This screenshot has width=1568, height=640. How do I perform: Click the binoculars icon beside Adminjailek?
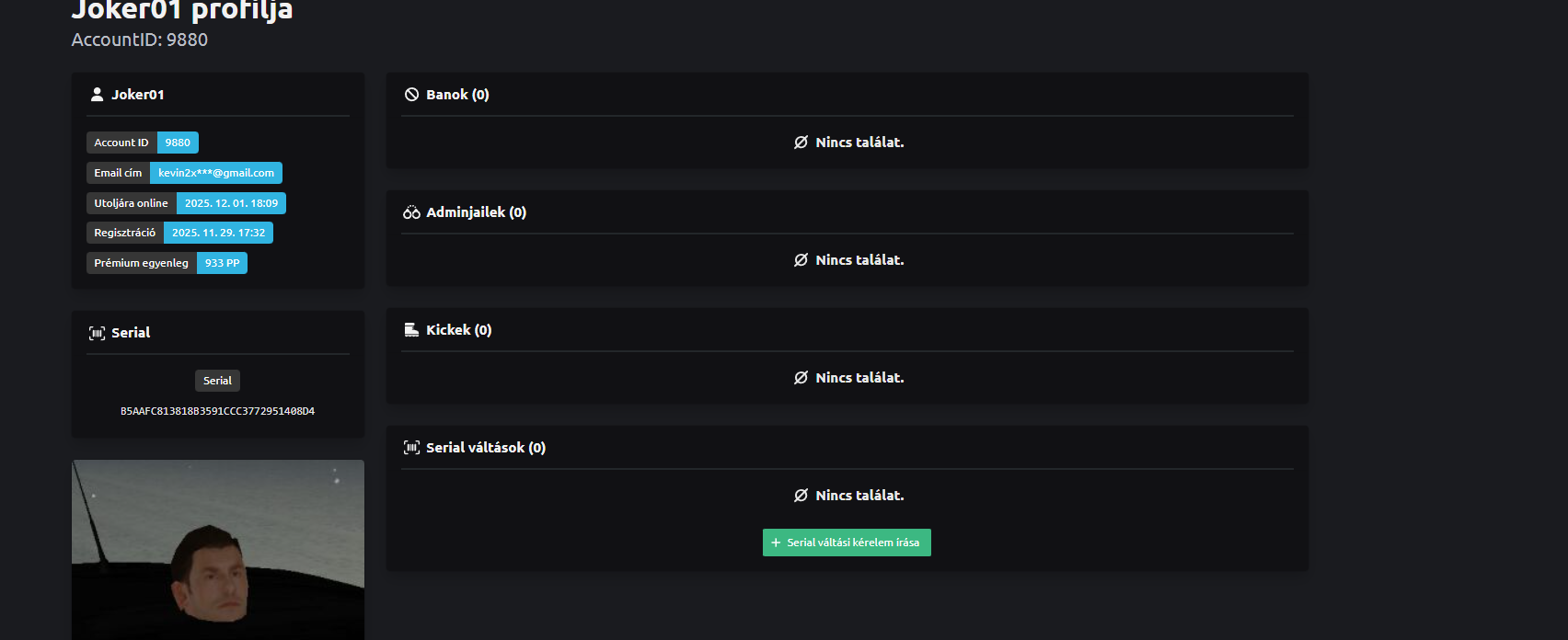(411, 212)
